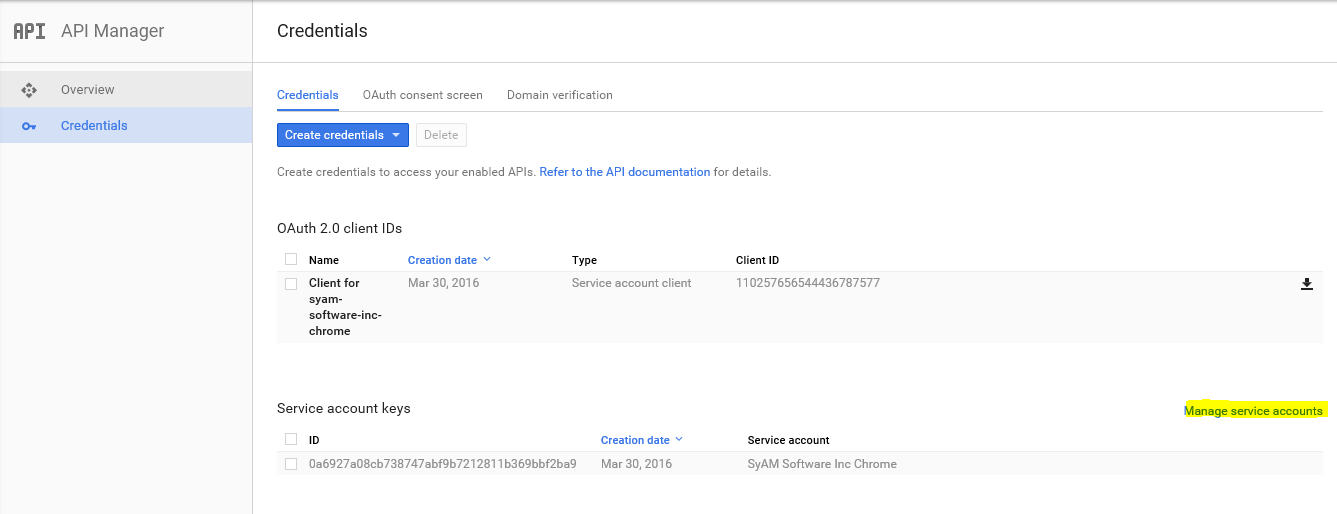Click the Credentials key icon in sidebar
This screenshot has width=1337, height=514.
click(29, 126)
